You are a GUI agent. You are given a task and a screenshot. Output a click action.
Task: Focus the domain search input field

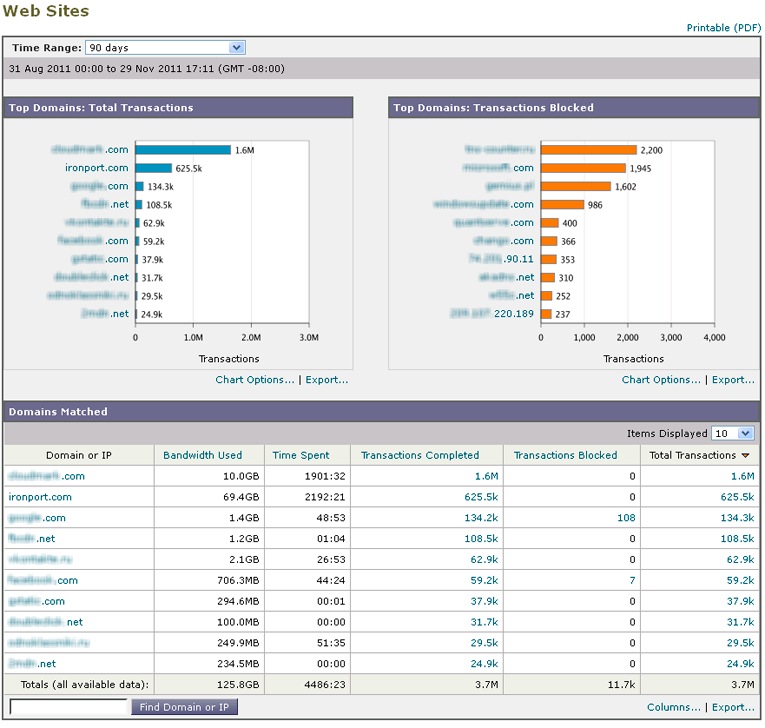[69, 707]
